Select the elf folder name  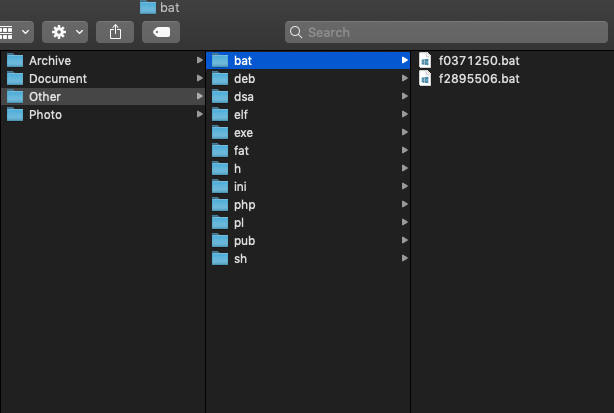241,115
